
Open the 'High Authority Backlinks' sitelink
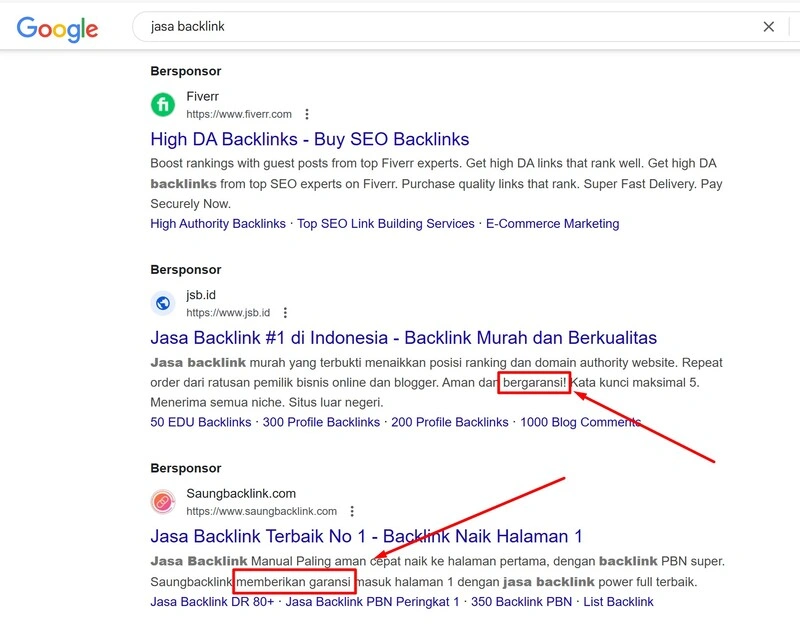click(218, 223)
